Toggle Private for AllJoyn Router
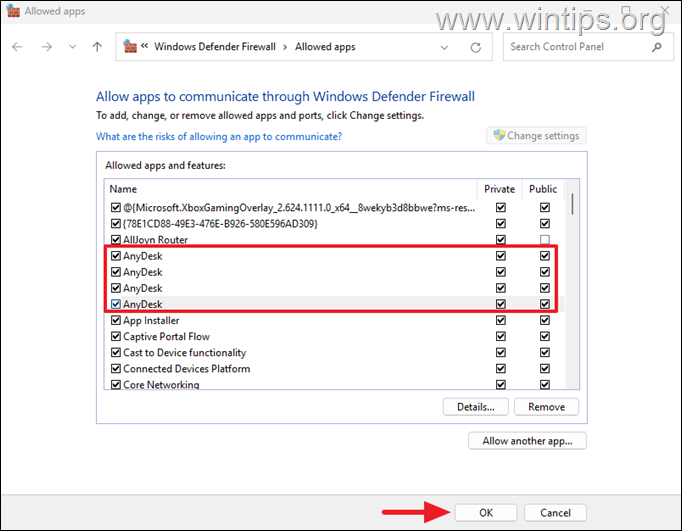 coord(501,240)
